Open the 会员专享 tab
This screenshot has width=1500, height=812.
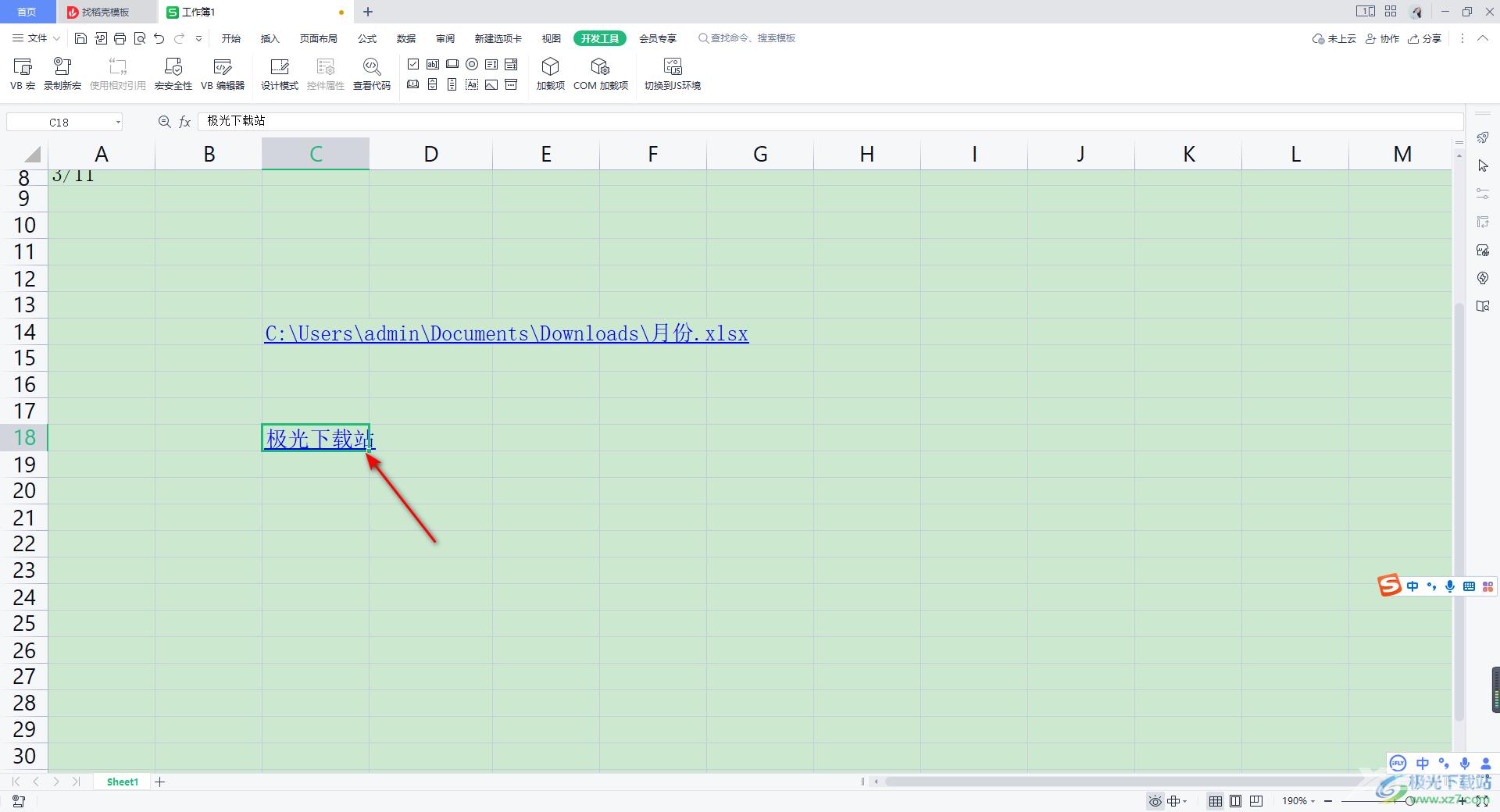(658, 38)
